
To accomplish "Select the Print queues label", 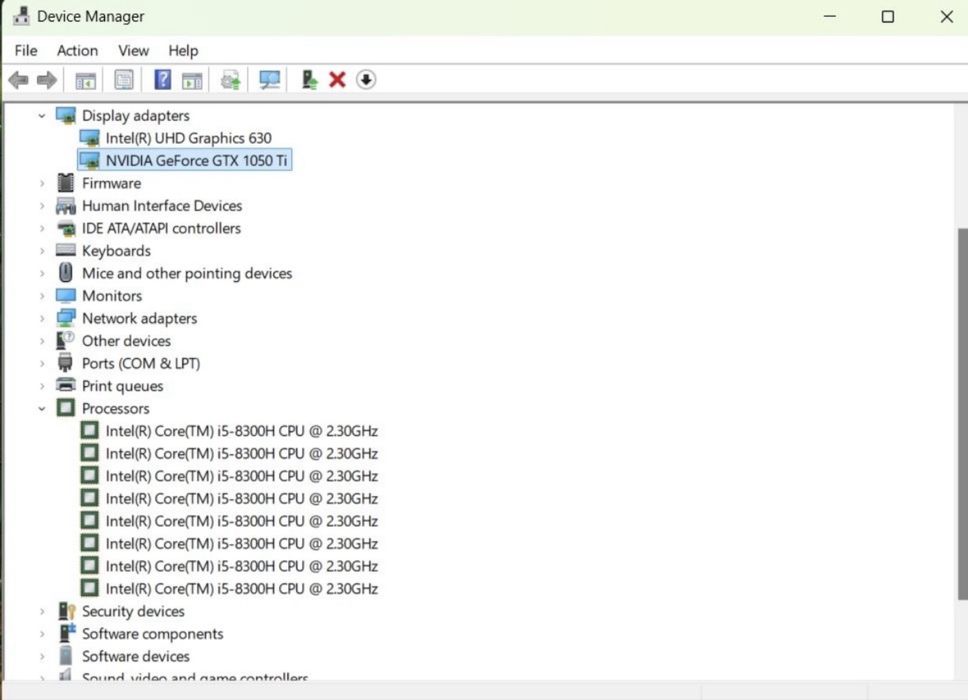I will click(122, 386).
